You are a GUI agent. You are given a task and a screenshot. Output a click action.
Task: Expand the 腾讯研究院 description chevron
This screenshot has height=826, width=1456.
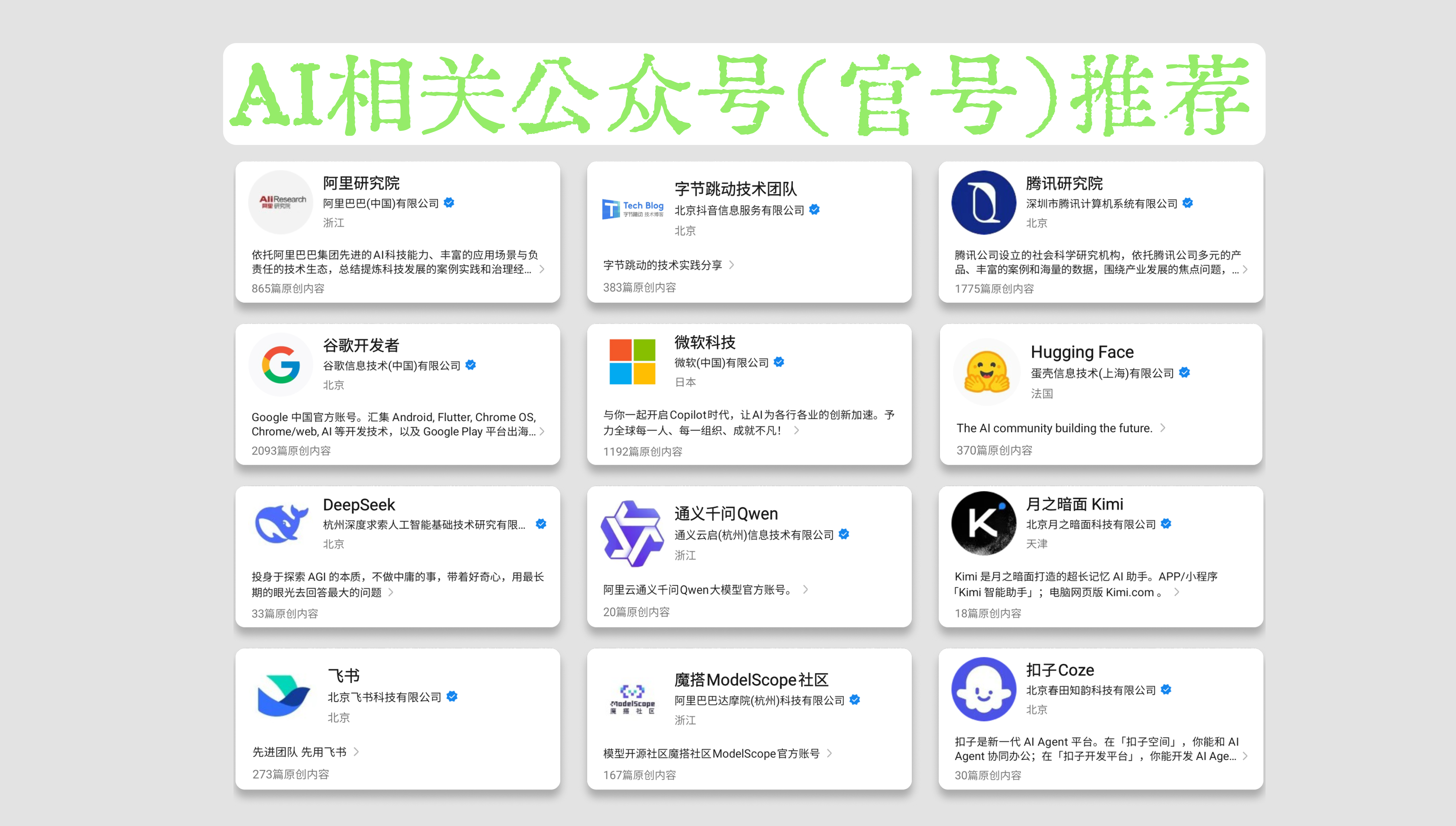1245,270
